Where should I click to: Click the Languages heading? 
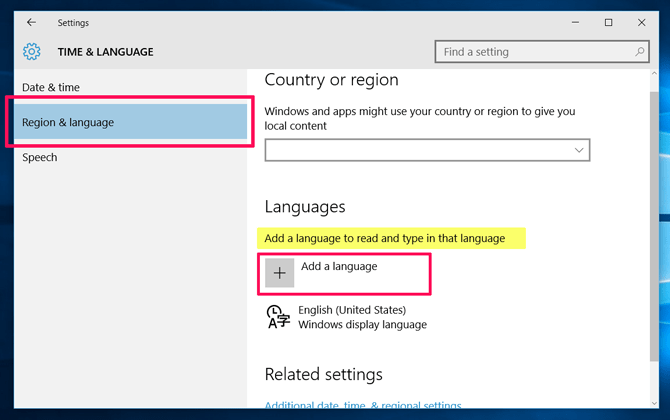[305, 207]
